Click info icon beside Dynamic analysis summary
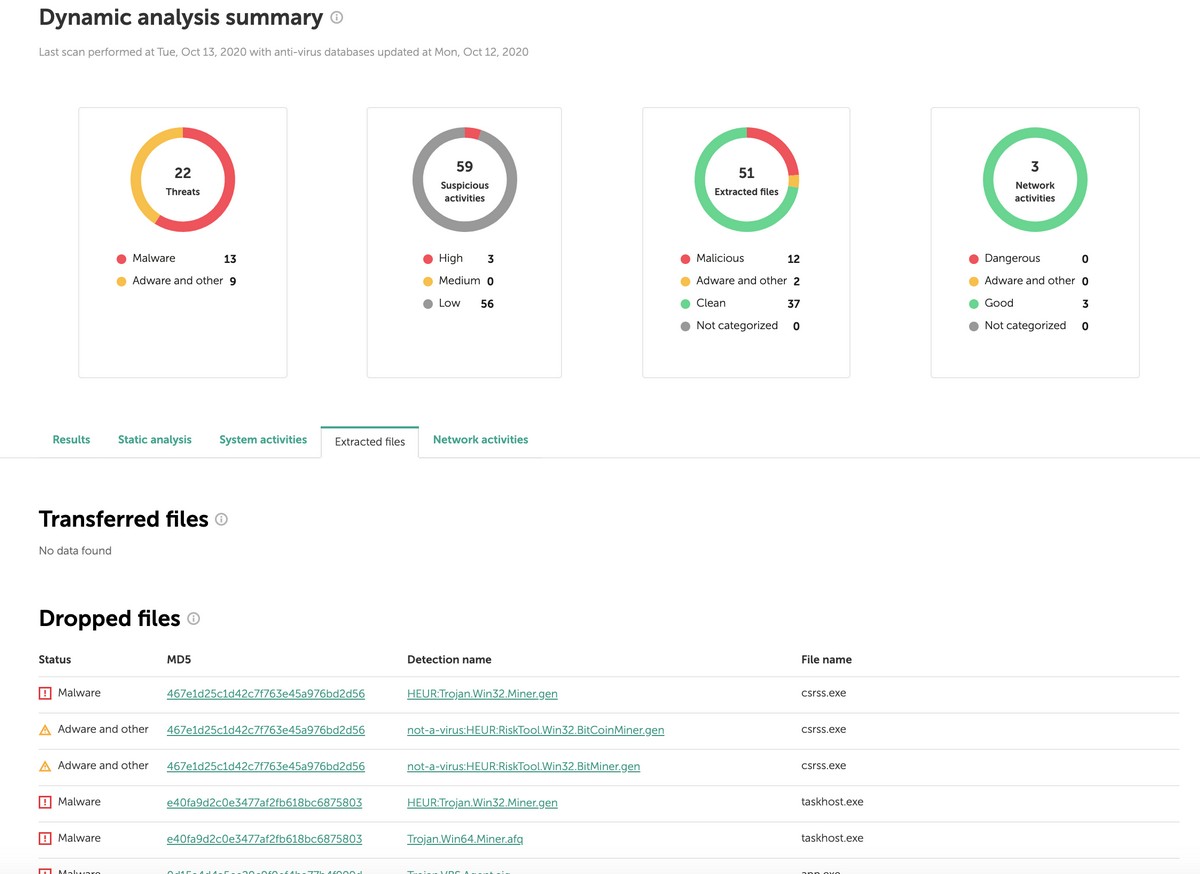Image resolution: width=1200 pixels, height=874 pixels. click(337, 17)
